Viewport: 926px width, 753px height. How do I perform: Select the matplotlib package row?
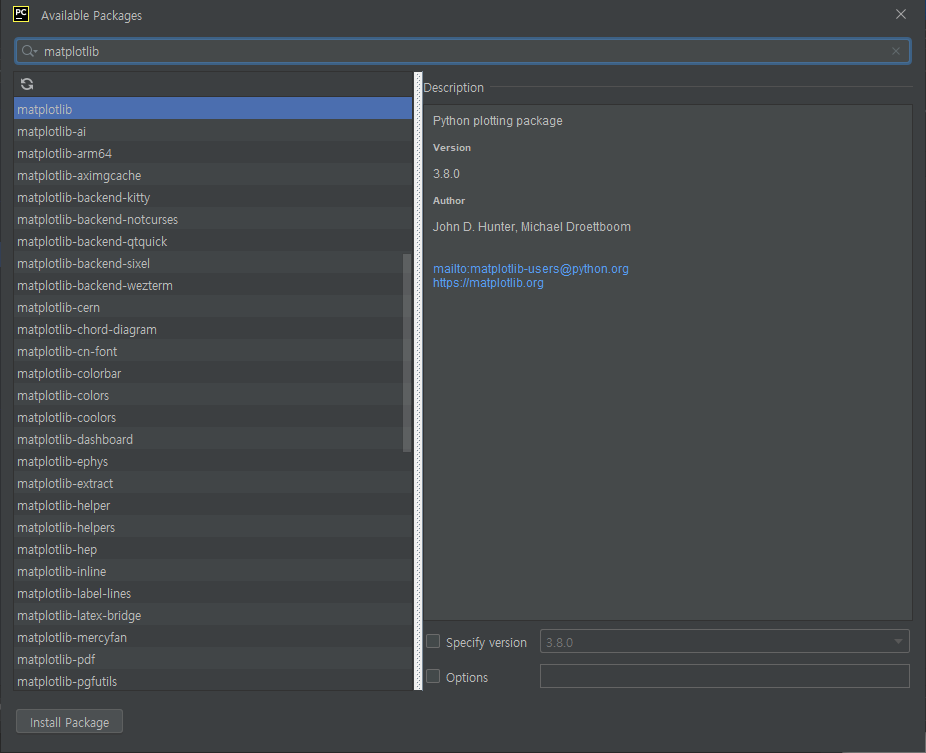click(213, 109)
